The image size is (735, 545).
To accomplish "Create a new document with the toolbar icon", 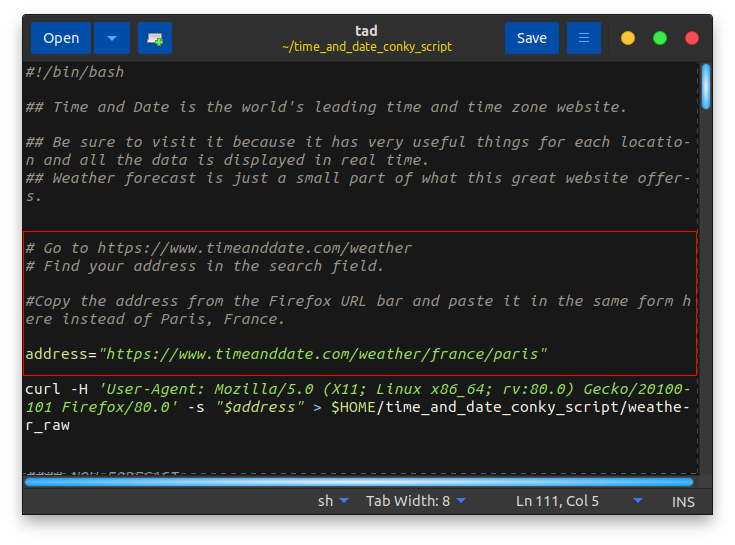I will 155,38.
